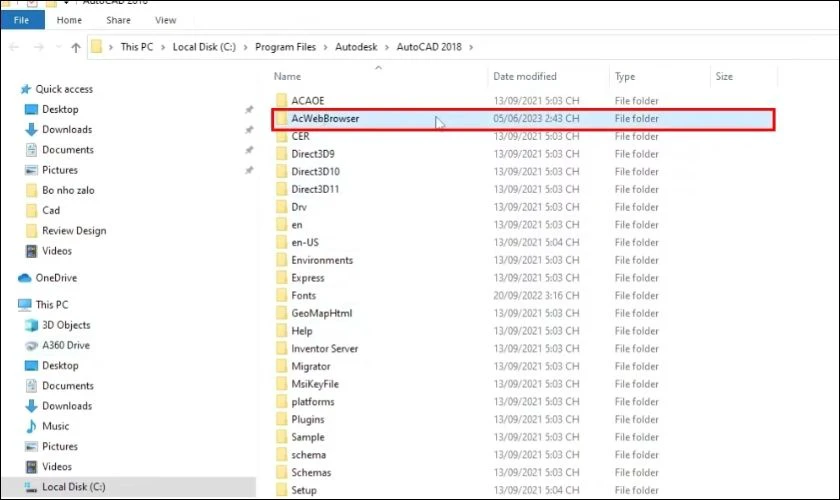
Task: Select the GeoMapHtml folder
Action: (321, 313)
